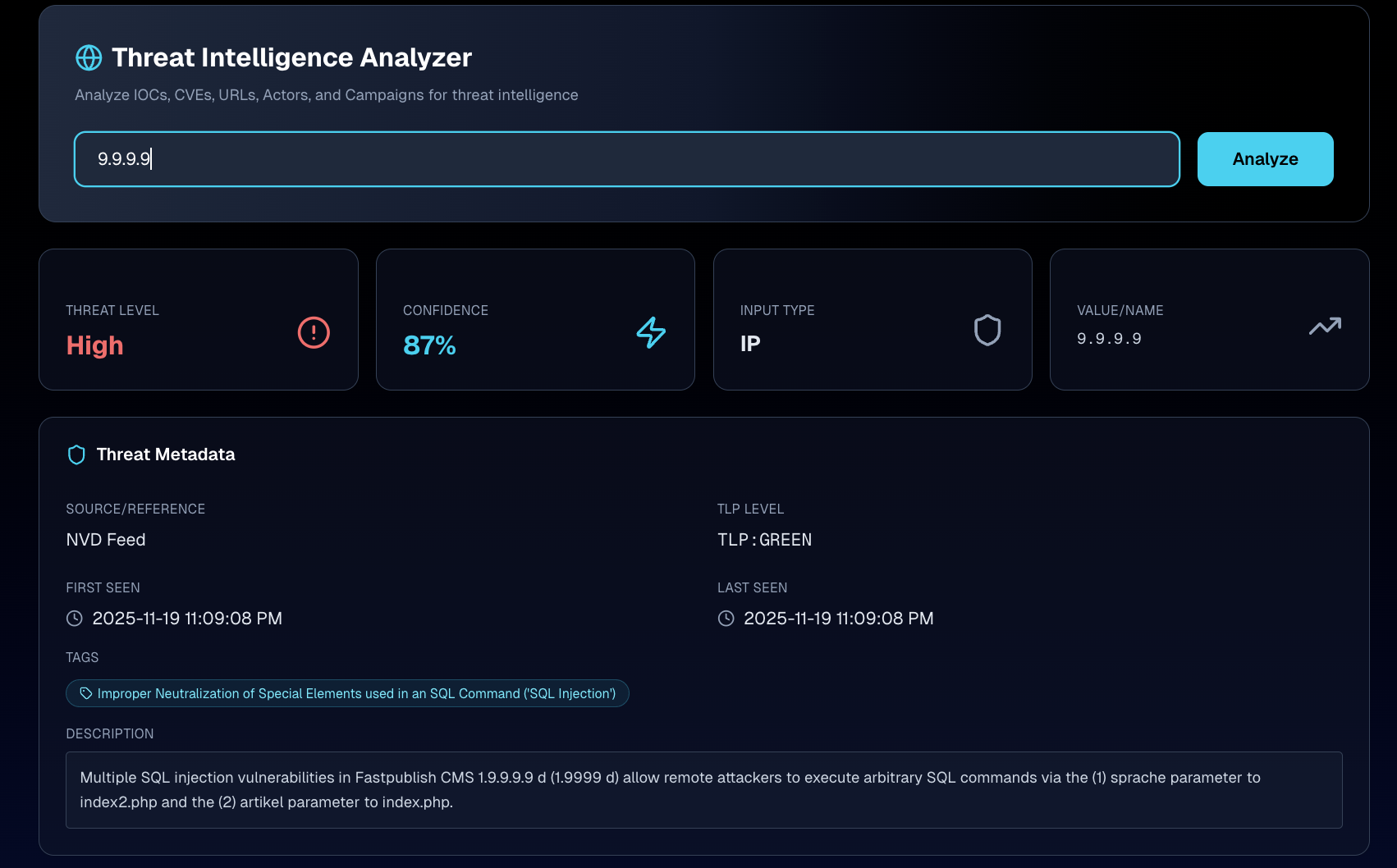
Task: Click the trending arrow icon on Value/Name card
Action: click(1324, 326)
